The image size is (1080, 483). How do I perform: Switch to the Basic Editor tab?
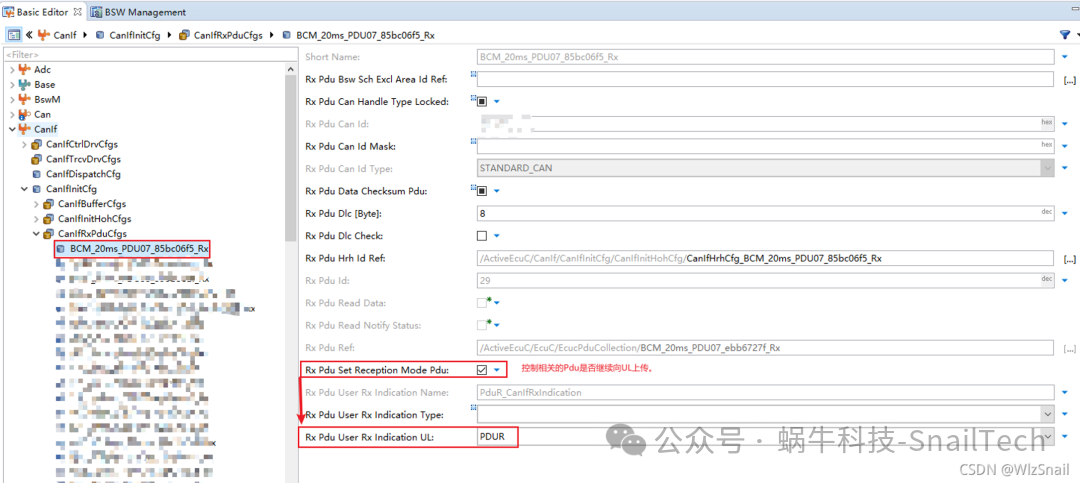(x=42, y=12)
